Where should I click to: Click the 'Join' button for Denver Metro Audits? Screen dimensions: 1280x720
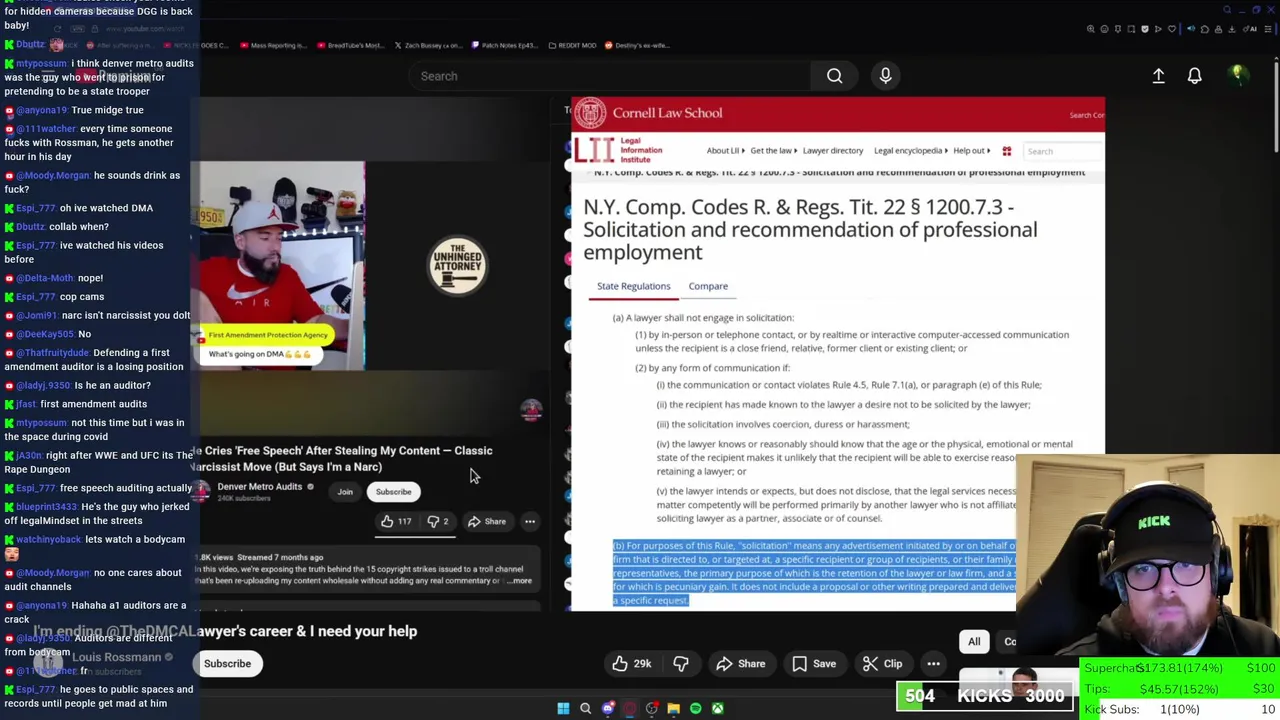345,492
